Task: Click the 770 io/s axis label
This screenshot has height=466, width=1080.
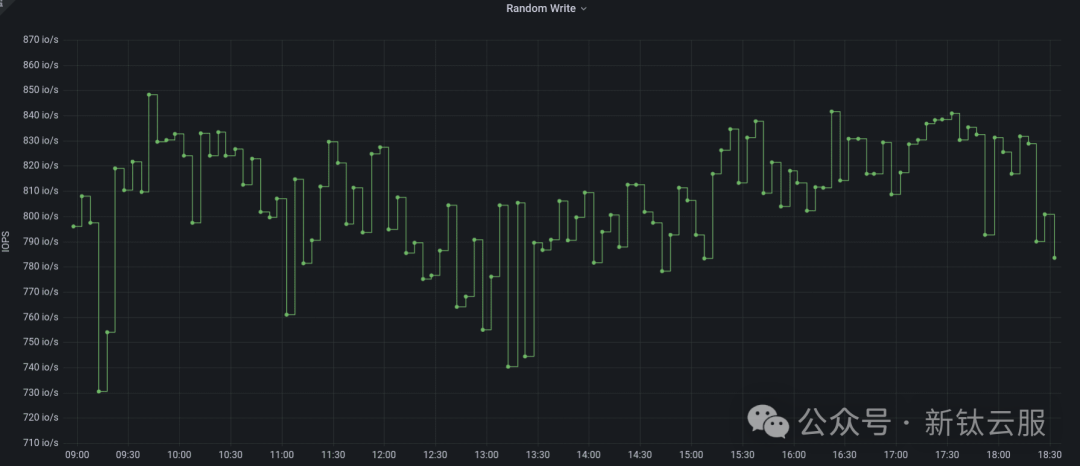Action: pos(41,292)
